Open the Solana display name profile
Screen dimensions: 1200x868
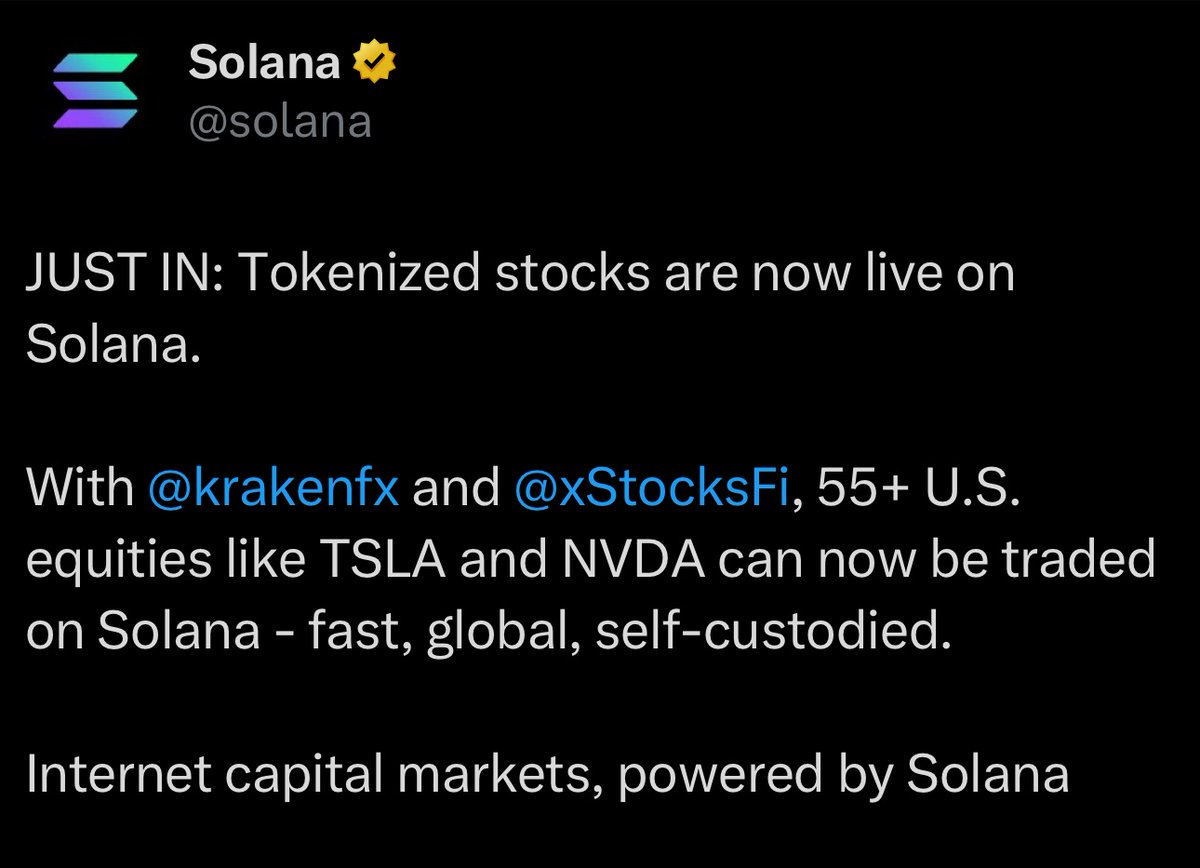pos(264,64)
